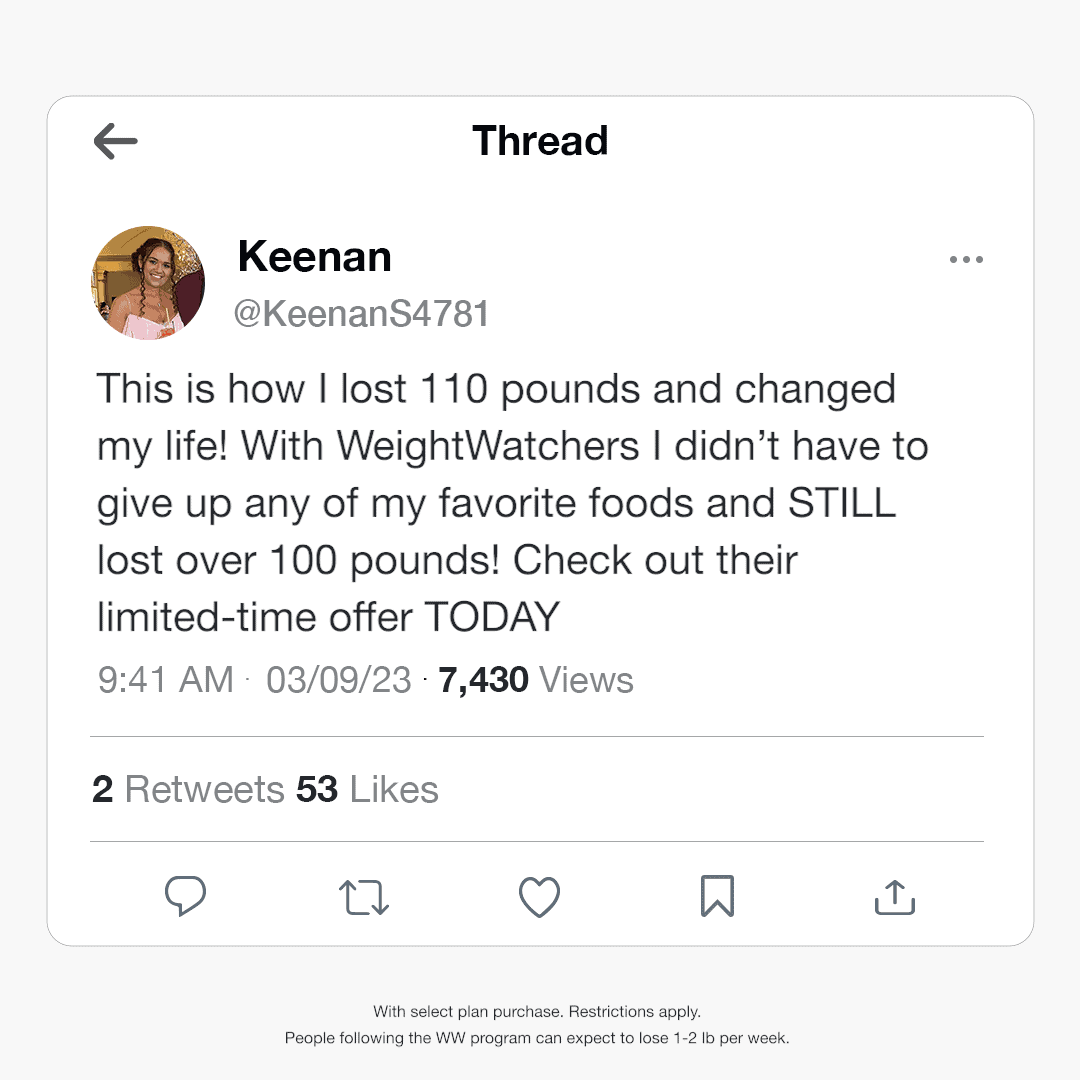
Task: Click the 9:41 AM timestamp
Action: pyautogui.click(x=165, y=680)
